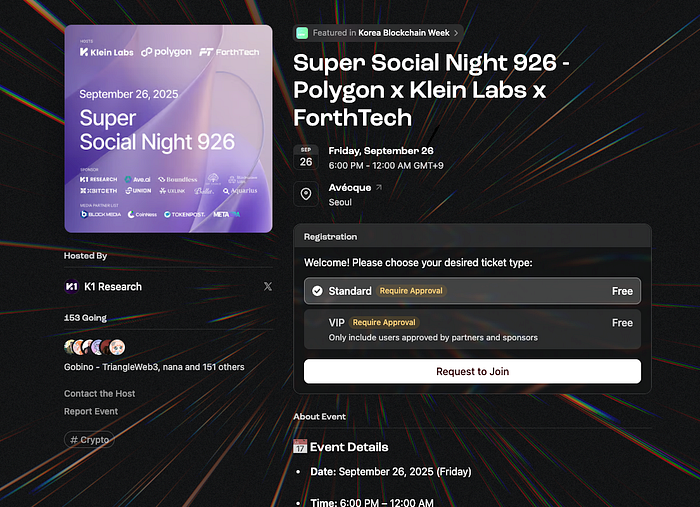Click the Sep 26 calendar date icon
700x507 pixels.
click(306, 156)
